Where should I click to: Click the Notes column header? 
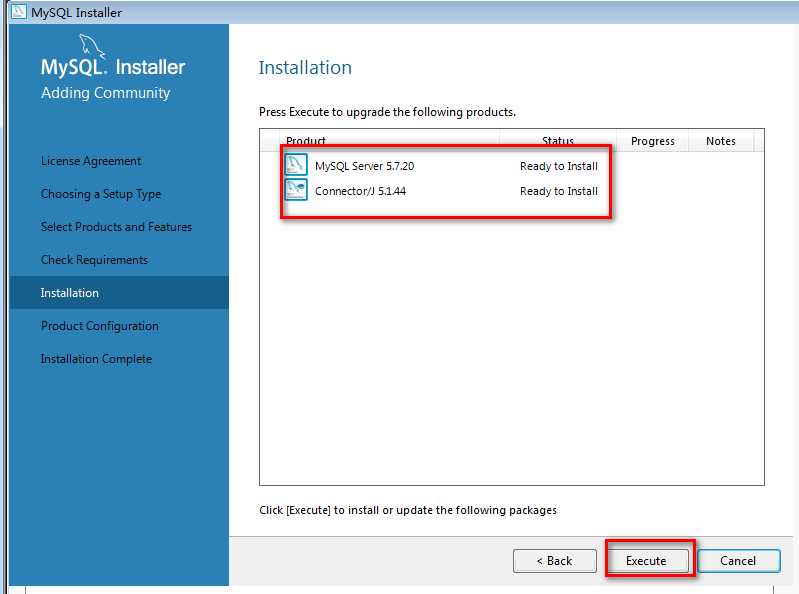click(x=721, y=141)
